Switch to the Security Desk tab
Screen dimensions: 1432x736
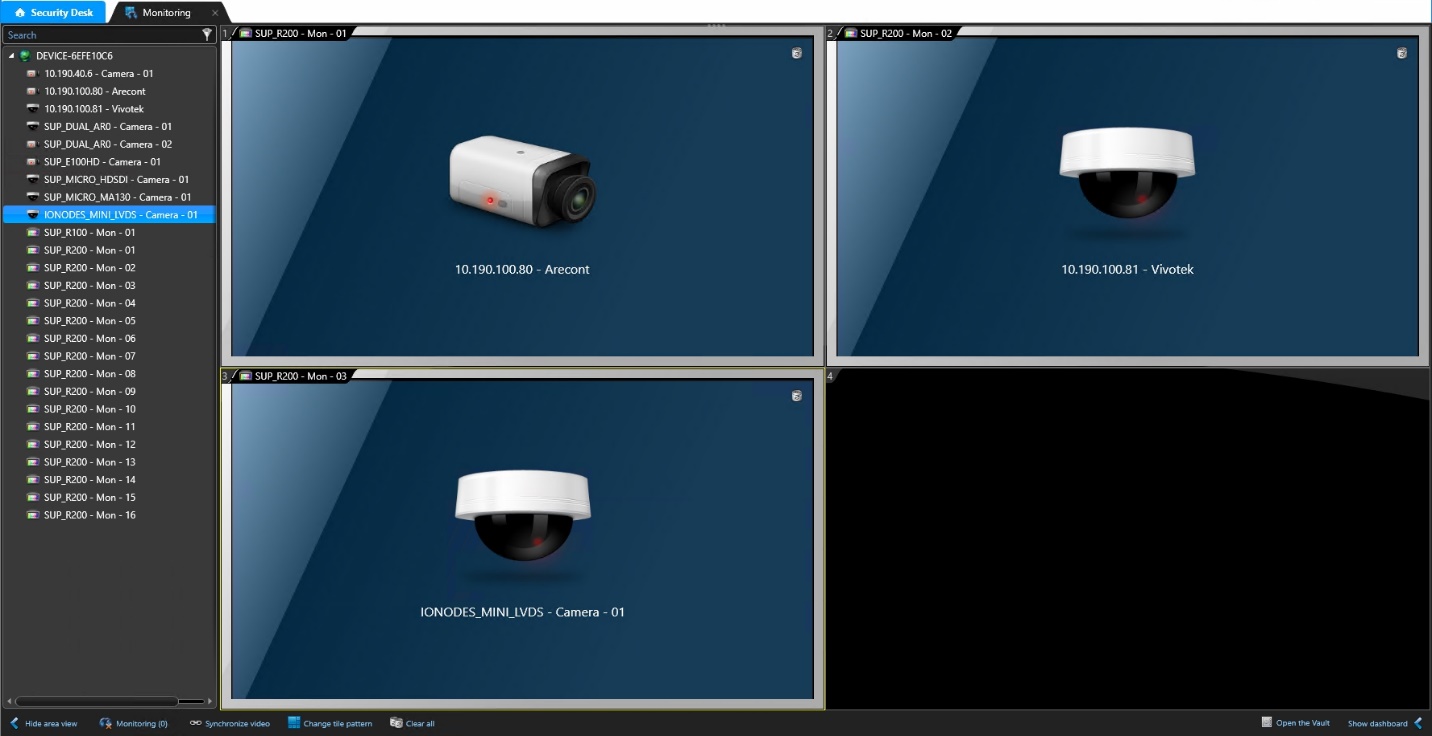click(55, 12)
